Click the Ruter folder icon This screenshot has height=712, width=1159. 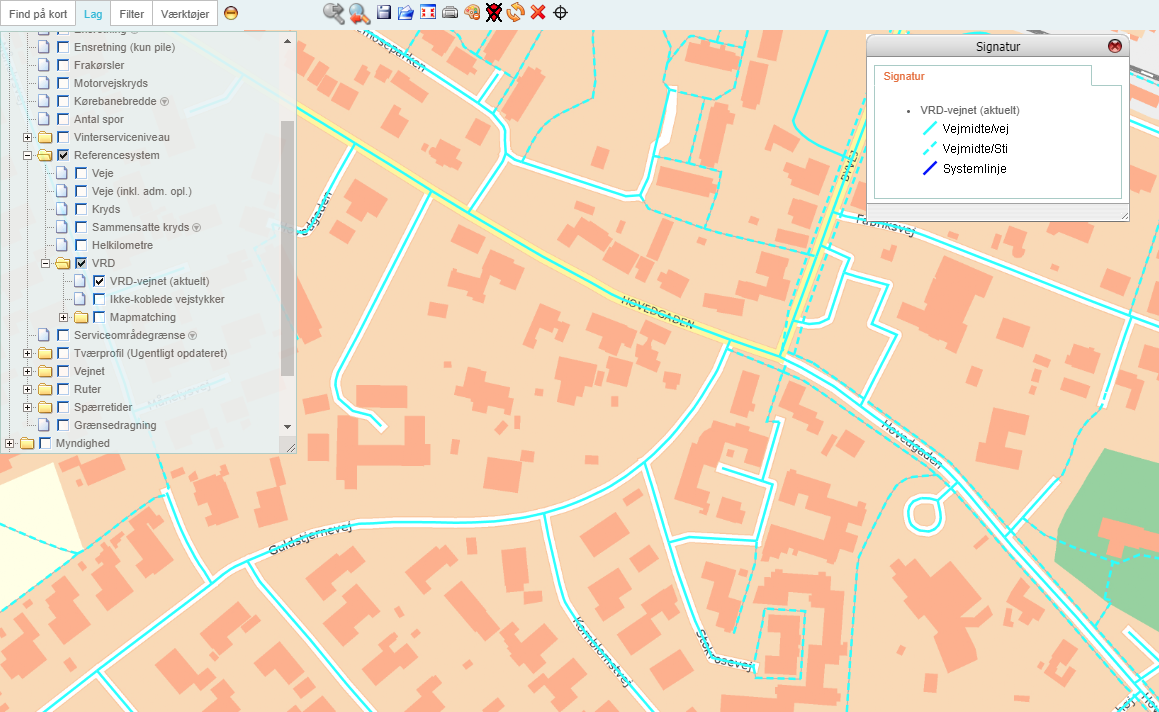coord(45,390)
